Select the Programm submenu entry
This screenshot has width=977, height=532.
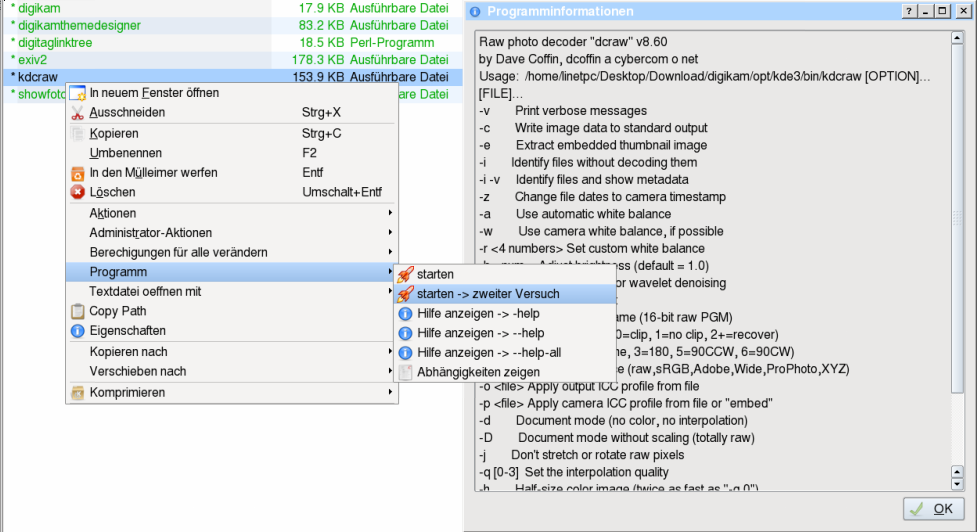coord(232,272)
